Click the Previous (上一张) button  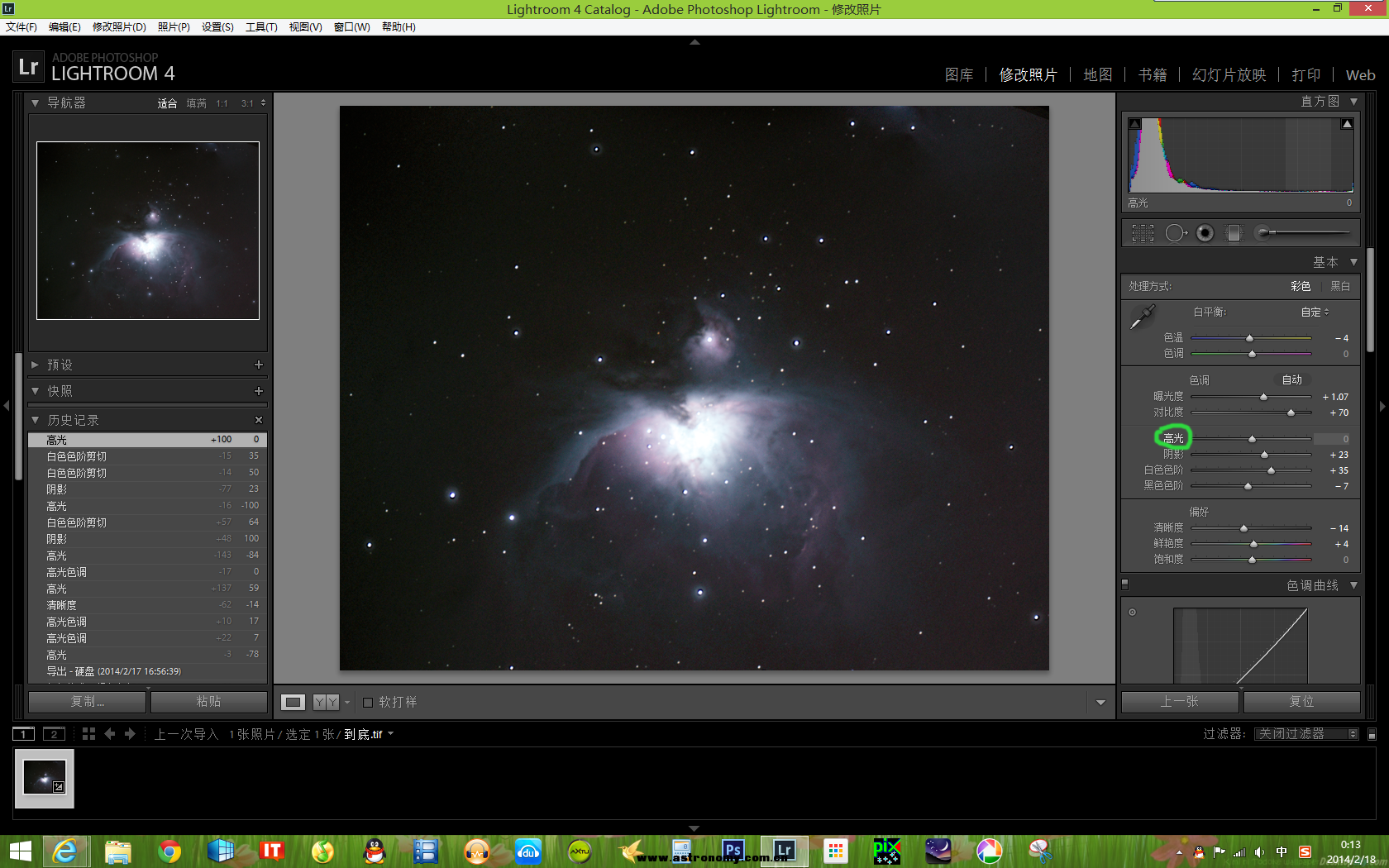pyautogui.click(x=1180, y=702)
